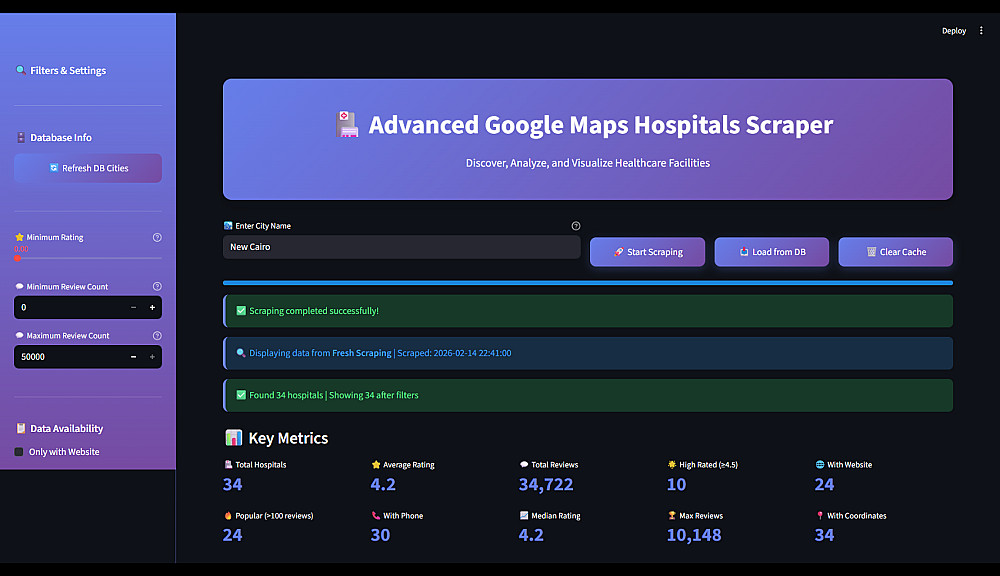Click the speech bubble icon for Total Reviews
Image resolution: width=1000 pixels, height=576 pixels.
(524, 464)
